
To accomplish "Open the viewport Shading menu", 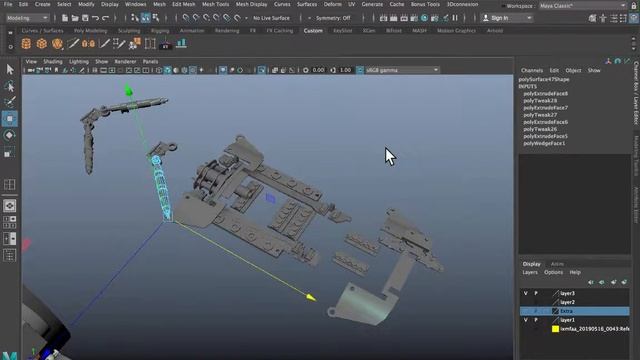I will (53, 62).
